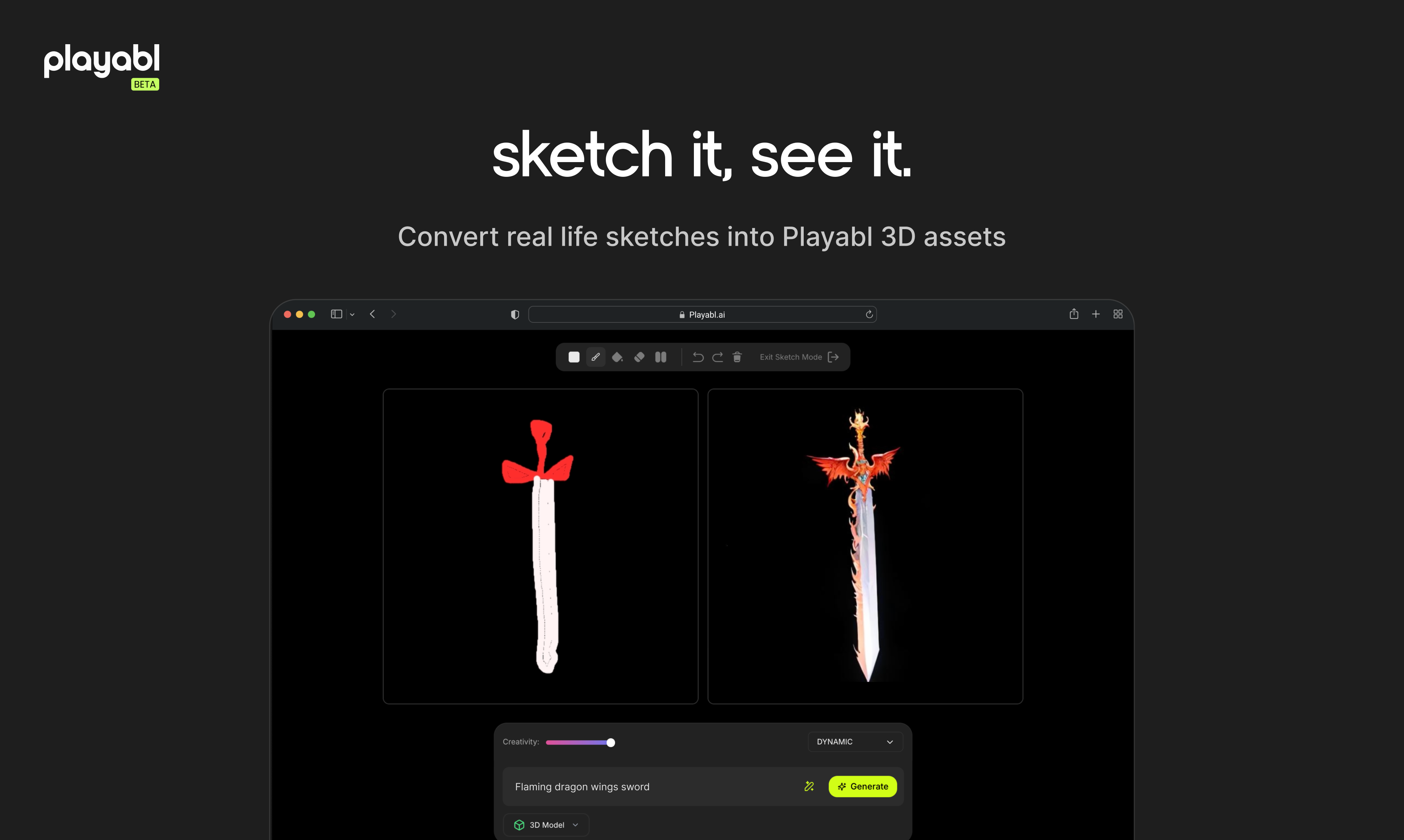The width and height of the screenshot is (1404, 840).
Task: Expand the sidebar chevron dropdown
Action: (x=352, y=315)
